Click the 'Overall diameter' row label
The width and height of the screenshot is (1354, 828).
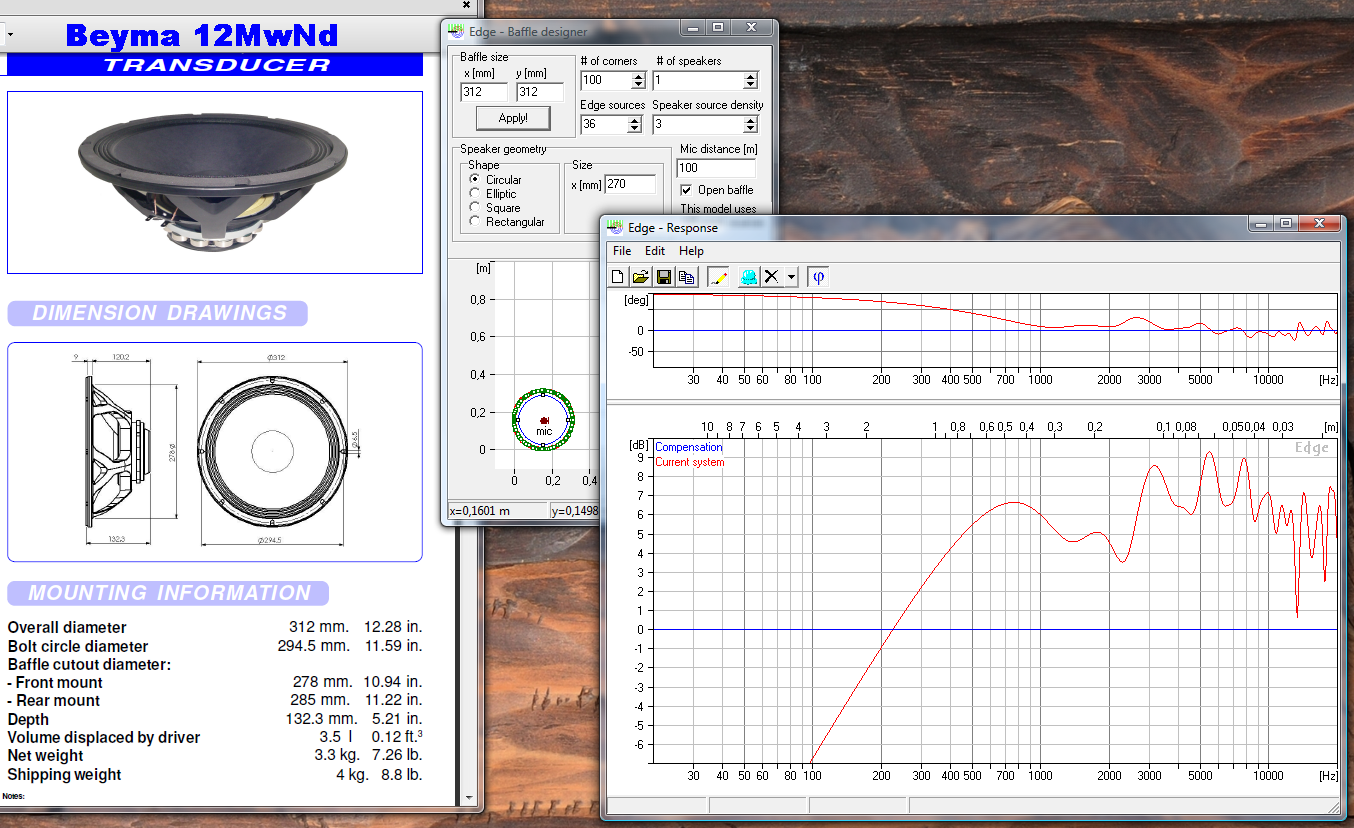[x=67, y=628]
